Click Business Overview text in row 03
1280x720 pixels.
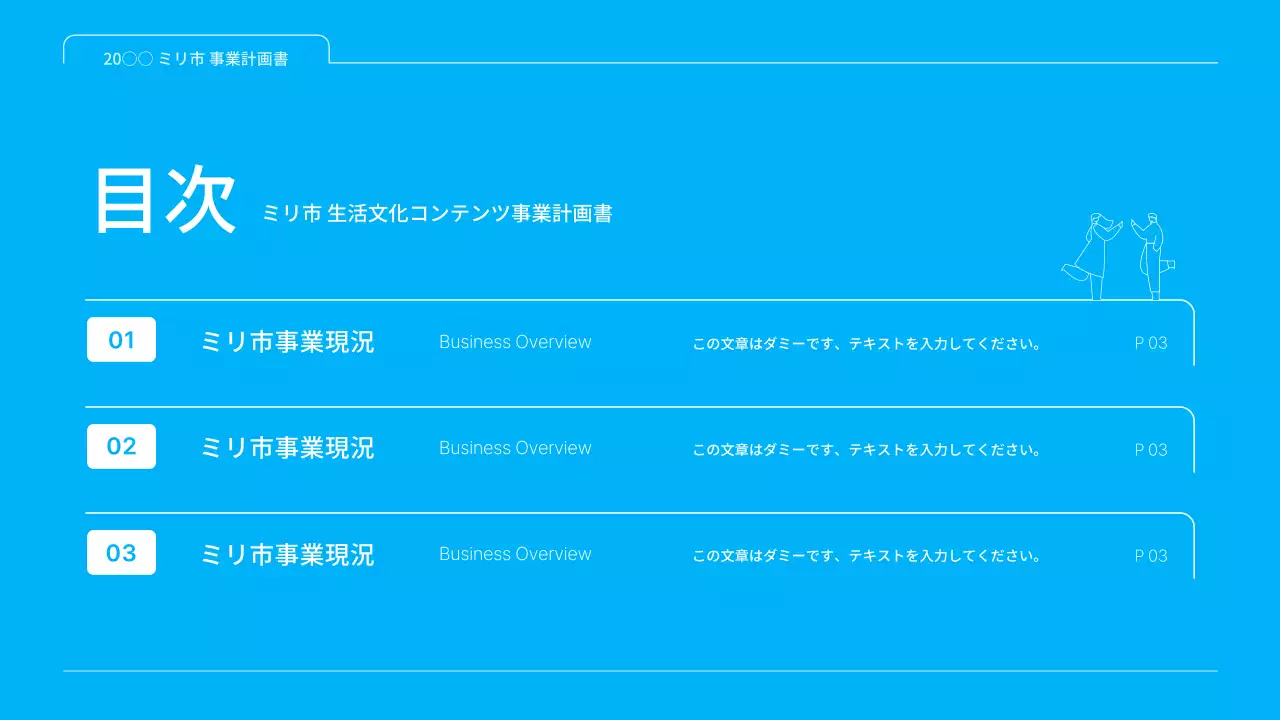tap(515, 554)
